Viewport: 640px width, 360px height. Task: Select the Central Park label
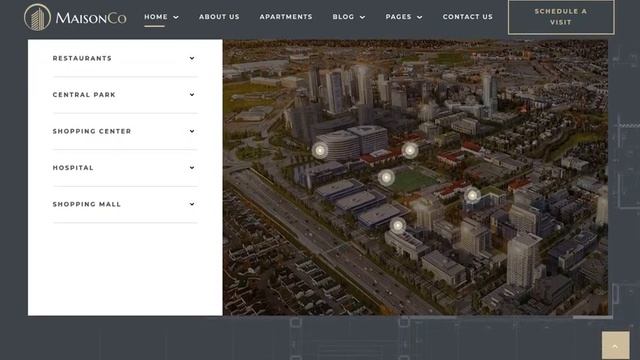(84, 95)
